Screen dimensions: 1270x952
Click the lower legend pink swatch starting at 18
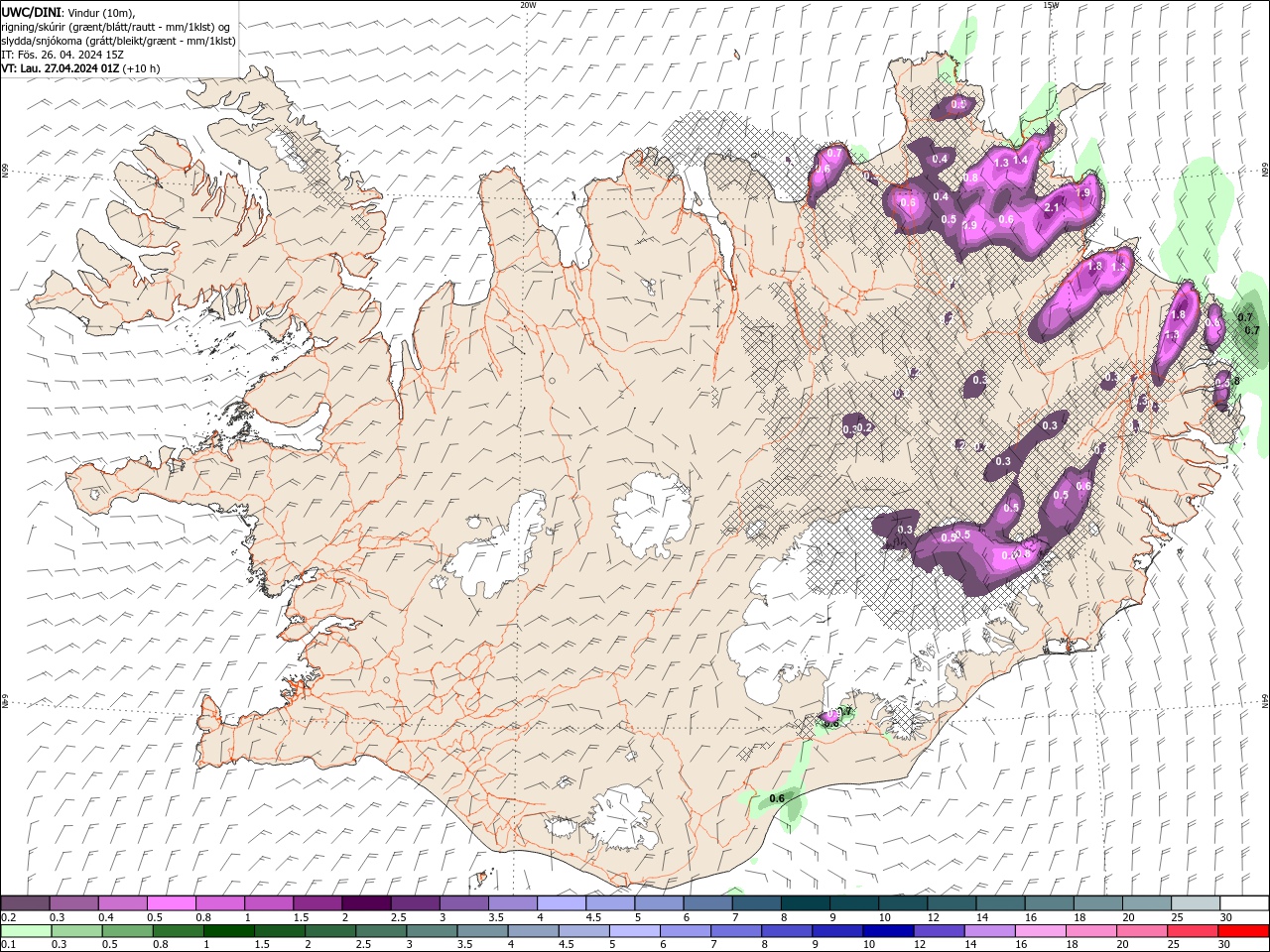pyautogui.click(x=1090, y=931)
